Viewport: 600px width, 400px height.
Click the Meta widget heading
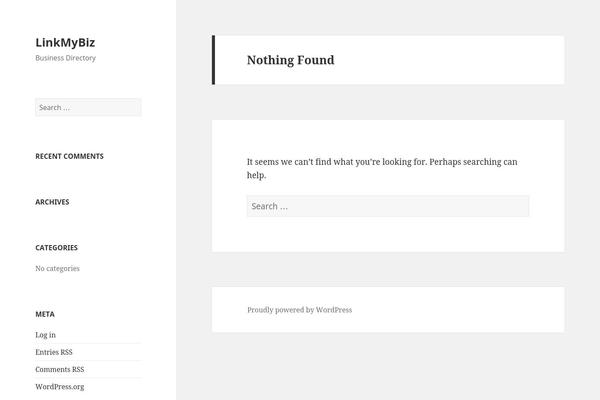pos(45,314)
